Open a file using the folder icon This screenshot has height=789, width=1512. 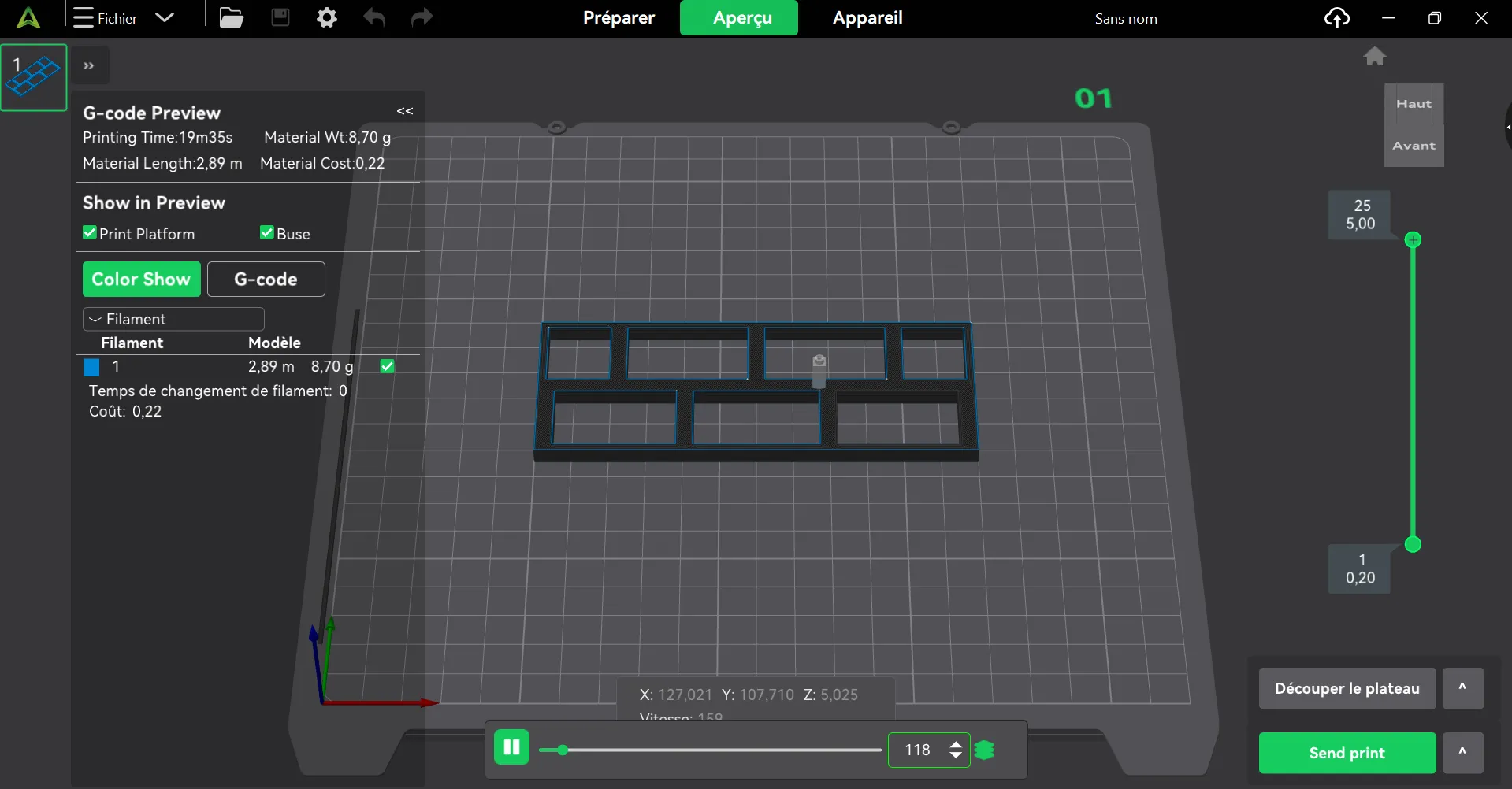point(231,17)
